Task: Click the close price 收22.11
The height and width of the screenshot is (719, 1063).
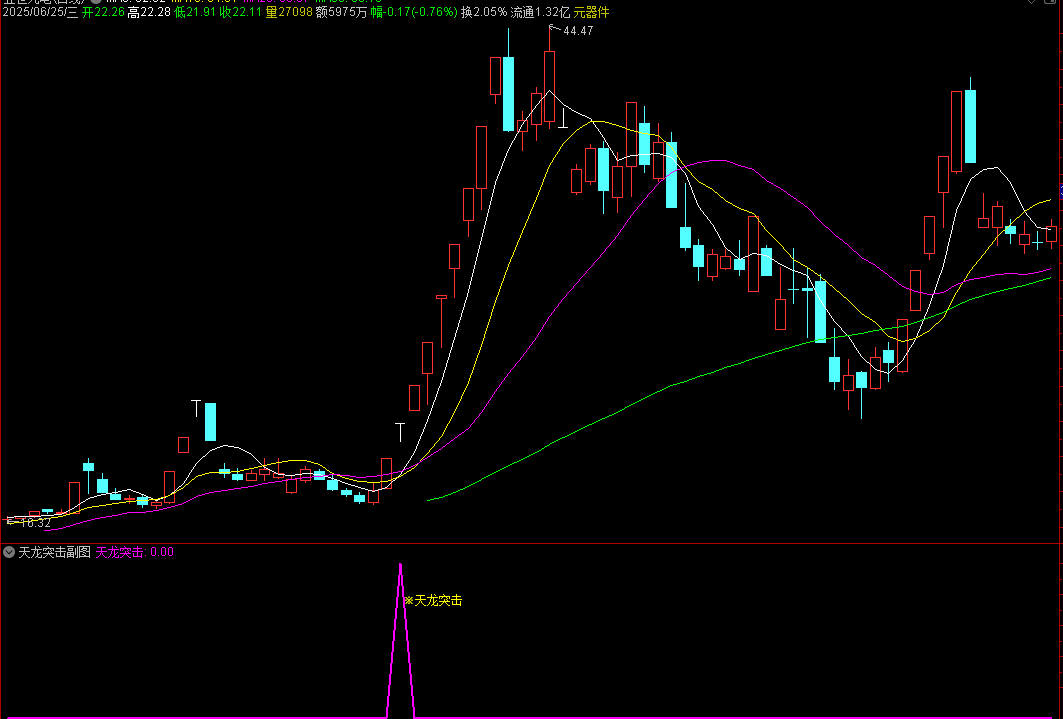Action: (x=241, y=12)
